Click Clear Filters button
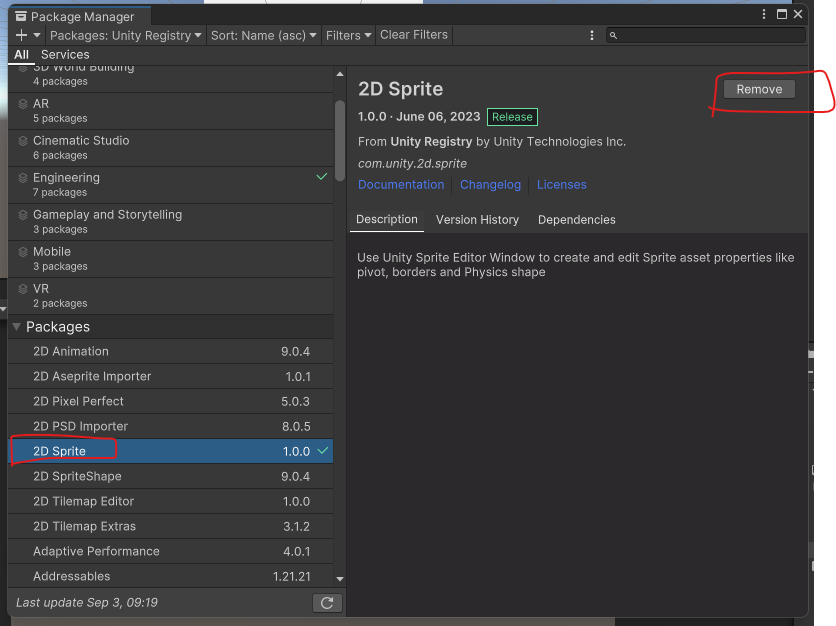 coord(414,35)
